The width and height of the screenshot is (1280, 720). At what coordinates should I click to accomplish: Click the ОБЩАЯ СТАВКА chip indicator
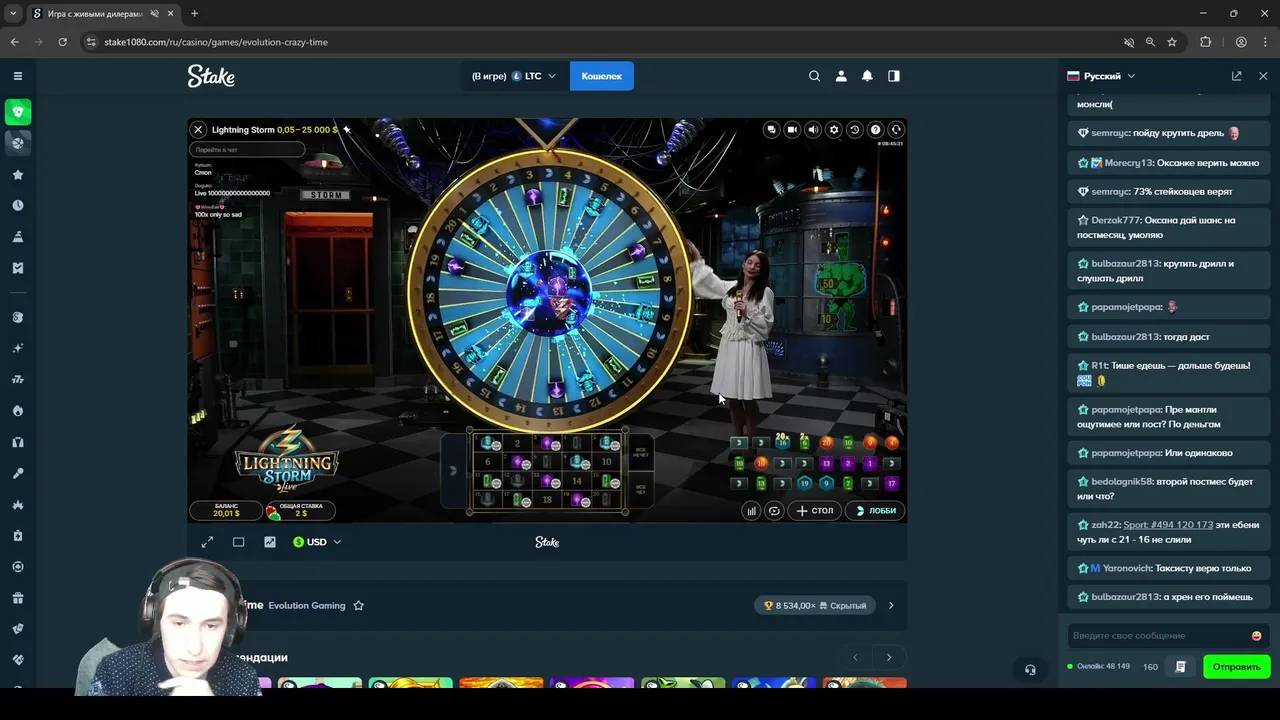point(300,509)
